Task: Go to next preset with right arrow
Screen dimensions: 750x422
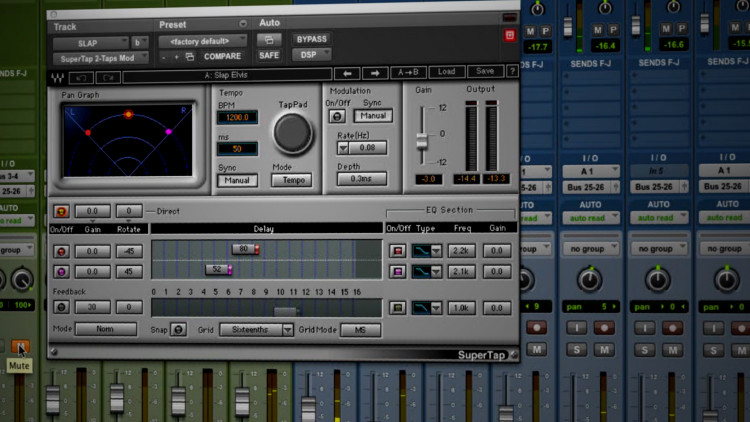Action: [375, 73]
